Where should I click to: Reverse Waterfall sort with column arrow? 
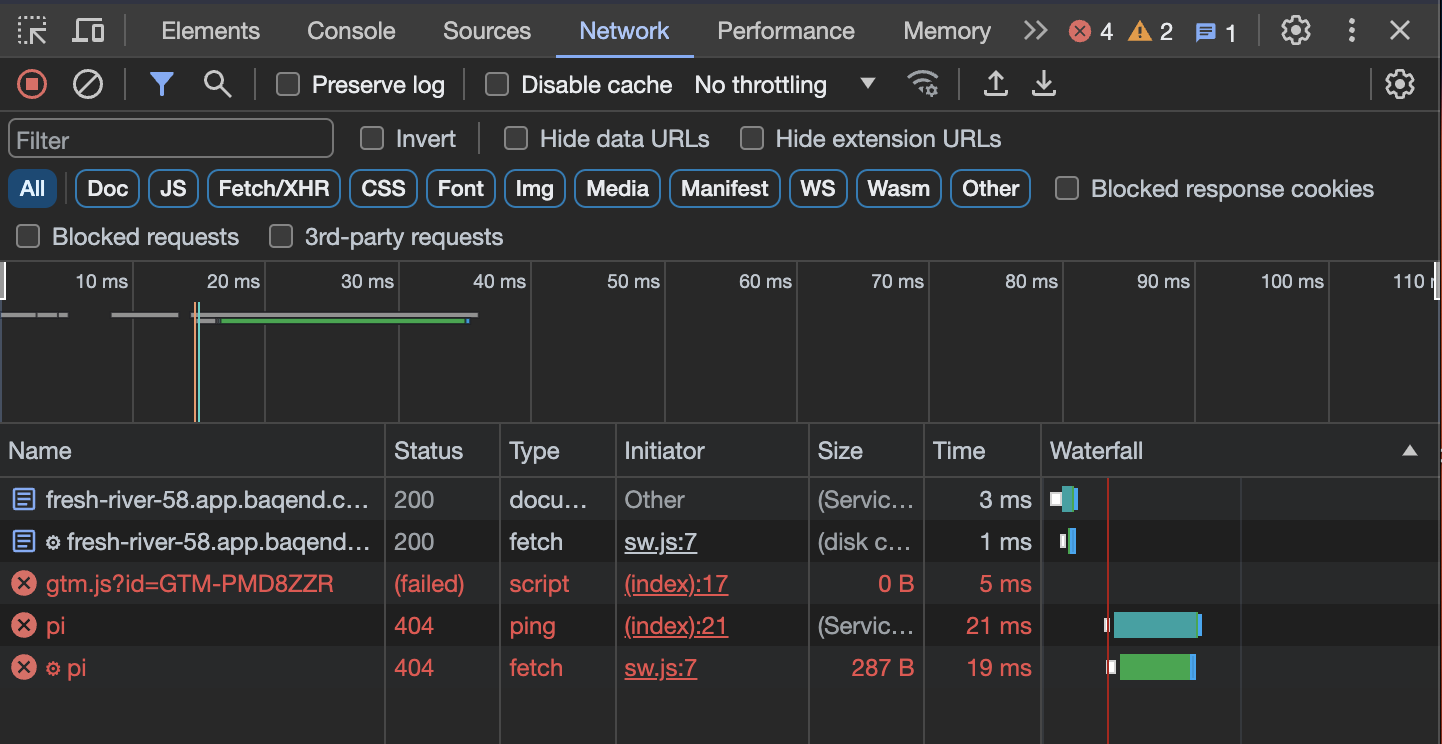(x=1410, y=451)
